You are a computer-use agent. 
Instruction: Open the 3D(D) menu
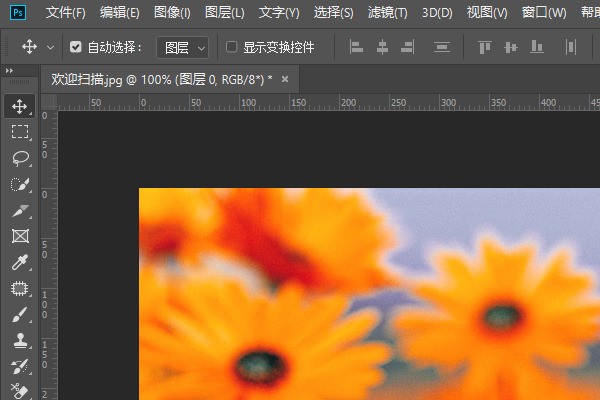click(x=437, y=13)
